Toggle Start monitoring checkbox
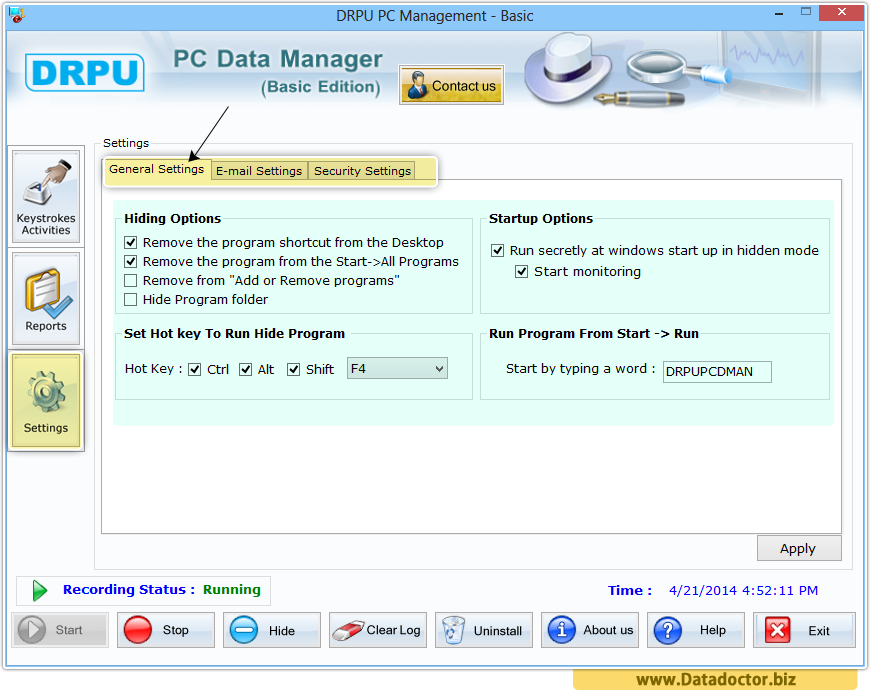The height and width of the screenshot is (690, 870). [522, 272]
